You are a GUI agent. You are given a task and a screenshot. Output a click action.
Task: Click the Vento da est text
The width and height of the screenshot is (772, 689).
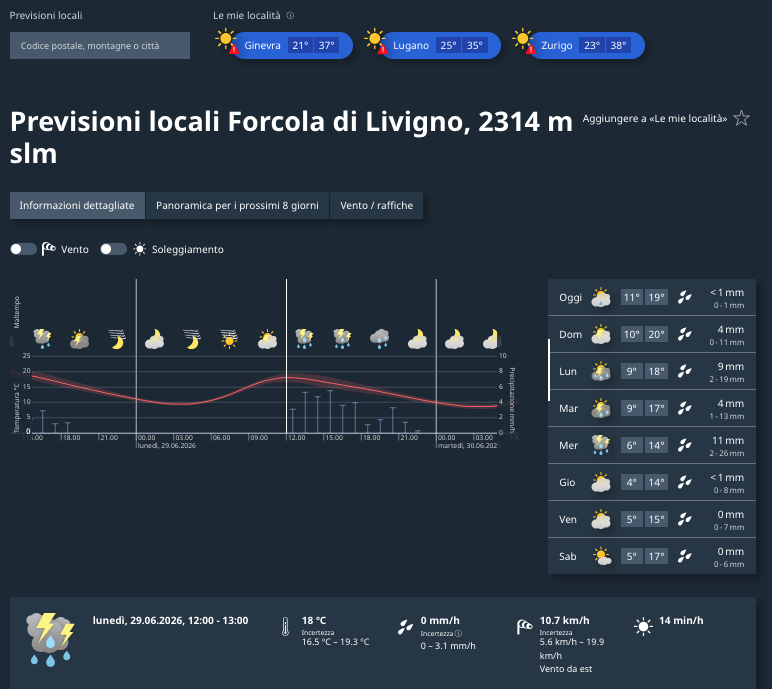click(x=566, y=669)
